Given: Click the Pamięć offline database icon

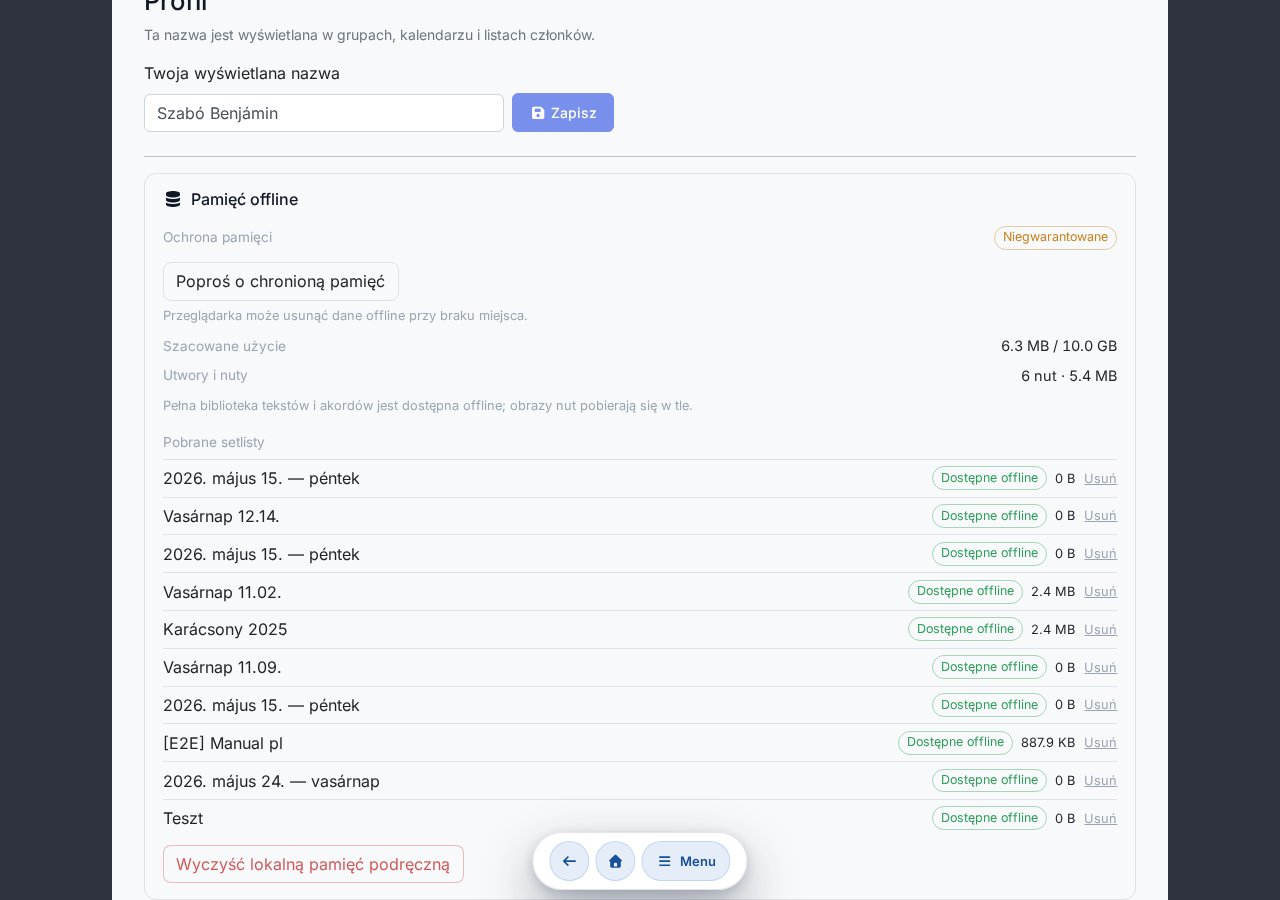Looking at the screenshot, I should pyautogui.click(x=173, y=199).
